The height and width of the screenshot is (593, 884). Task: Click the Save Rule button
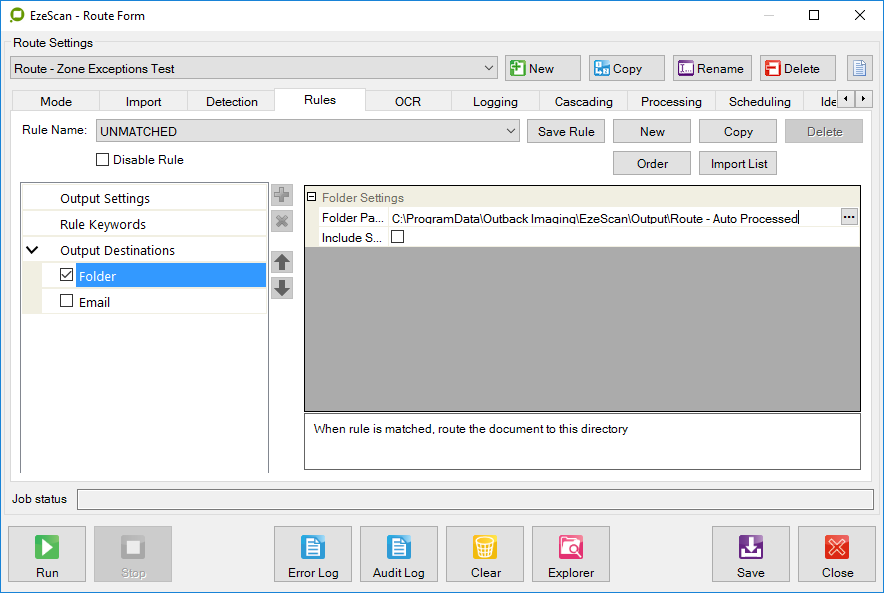(566, 132)
